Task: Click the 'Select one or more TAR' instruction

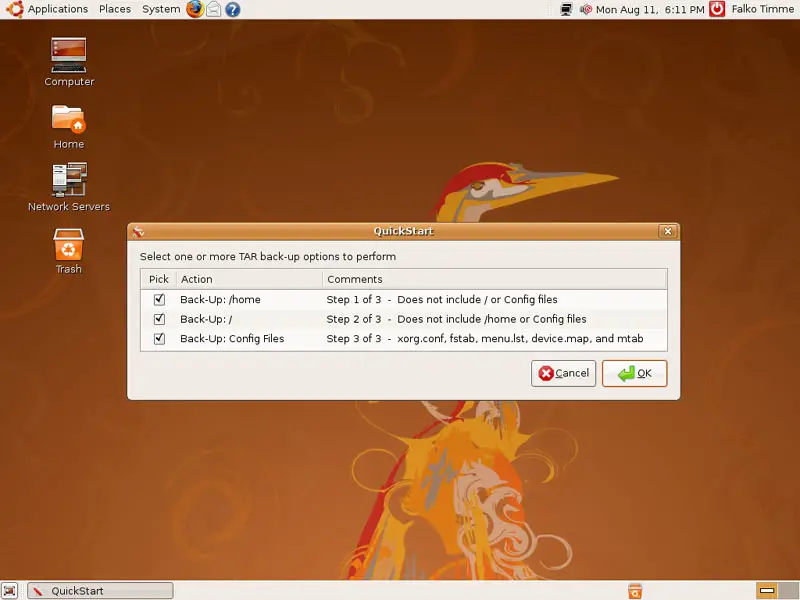Action: pos(268,257)
